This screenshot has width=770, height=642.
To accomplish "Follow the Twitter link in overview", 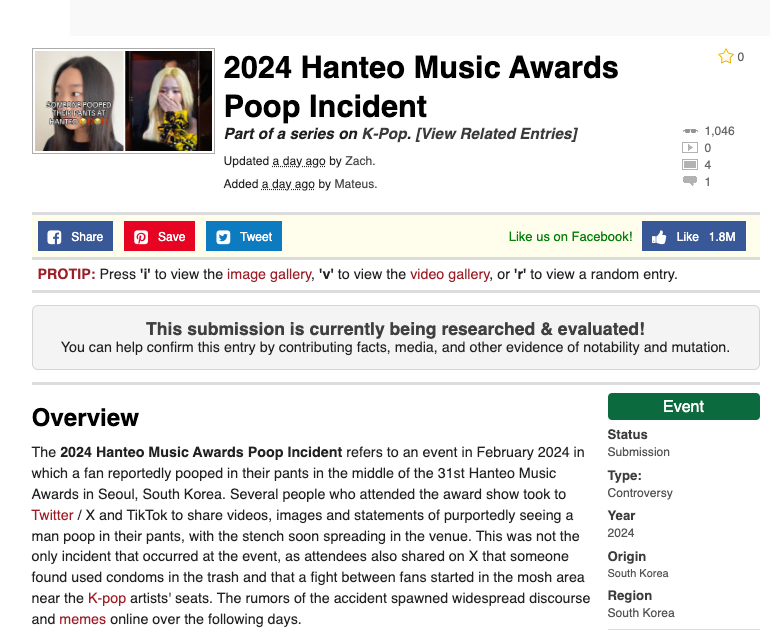I will tap(52, 515).
